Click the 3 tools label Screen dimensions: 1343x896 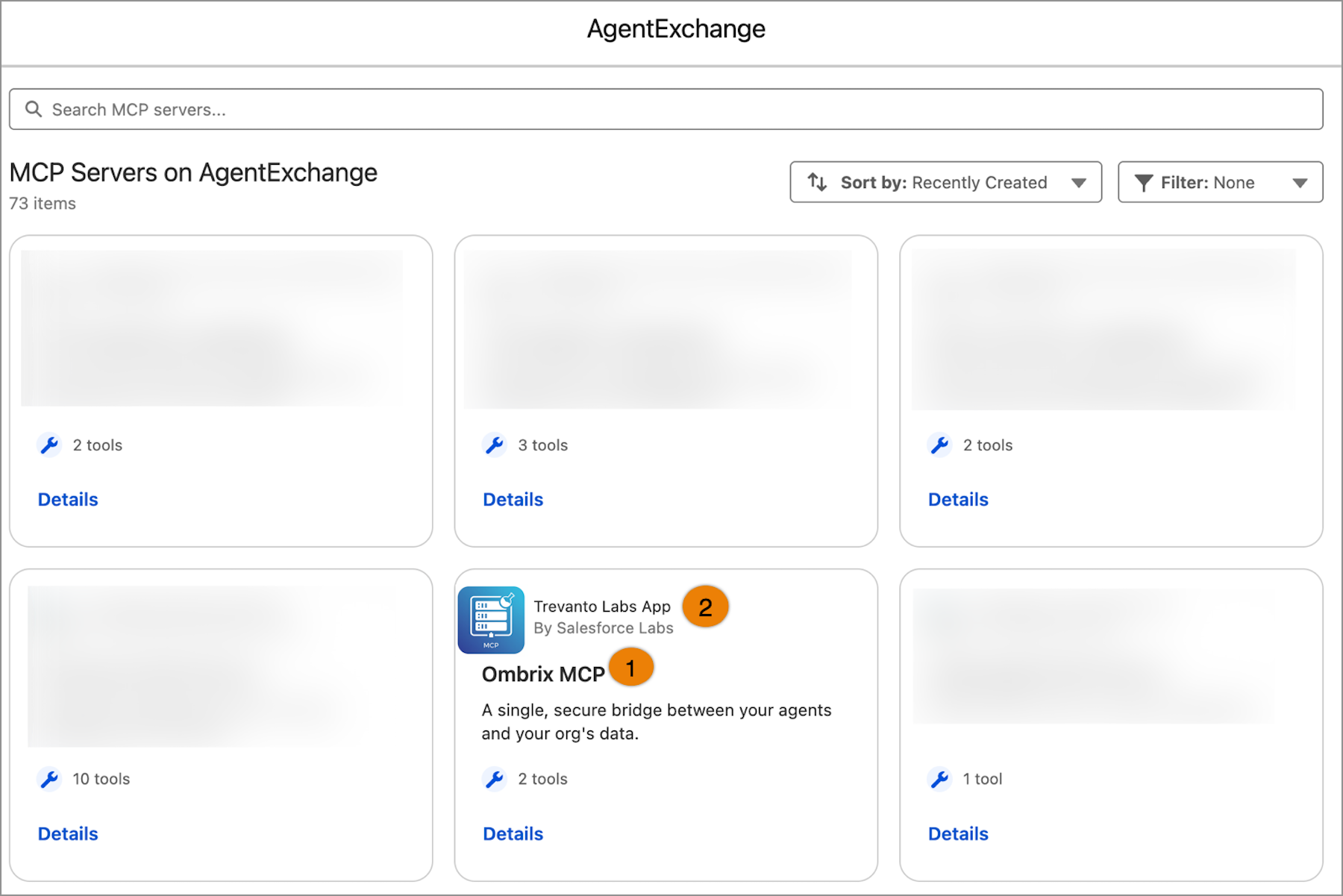click(543, 445)
